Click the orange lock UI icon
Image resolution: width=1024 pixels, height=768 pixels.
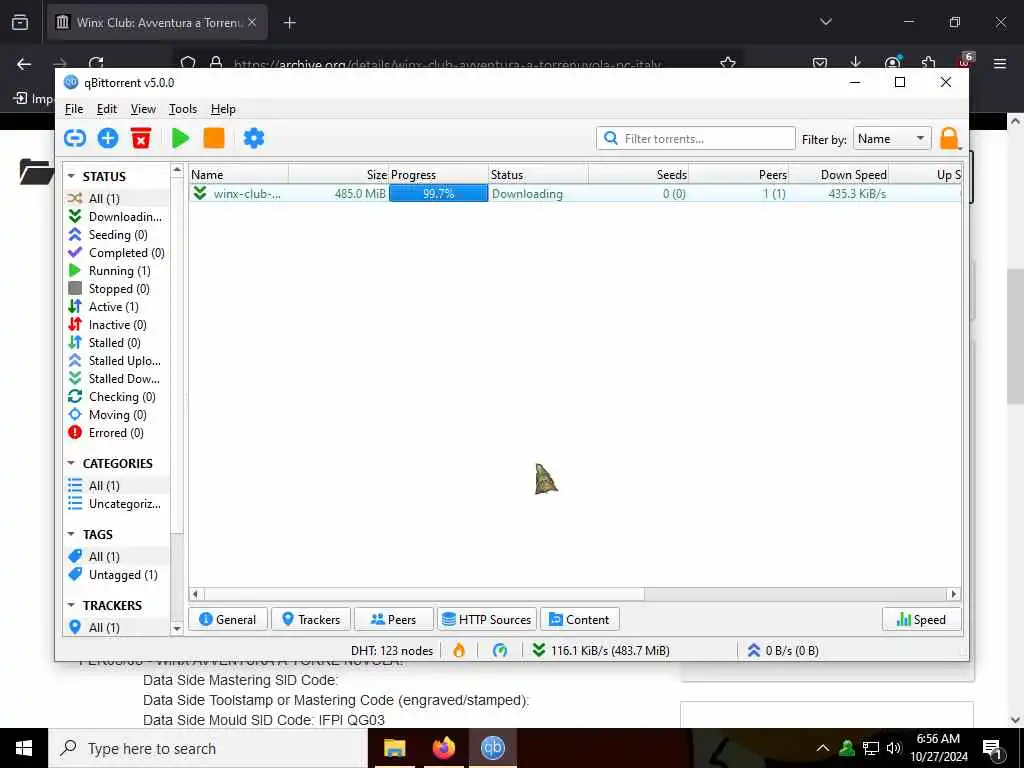tap(950, 139)
